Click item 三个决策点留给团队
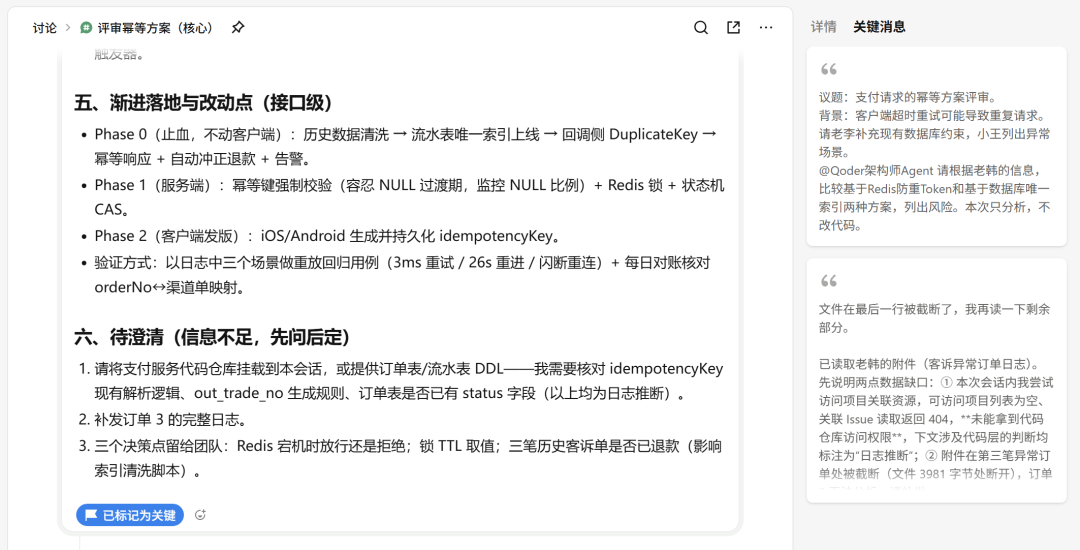1080x550 pixels. (409, 458)
